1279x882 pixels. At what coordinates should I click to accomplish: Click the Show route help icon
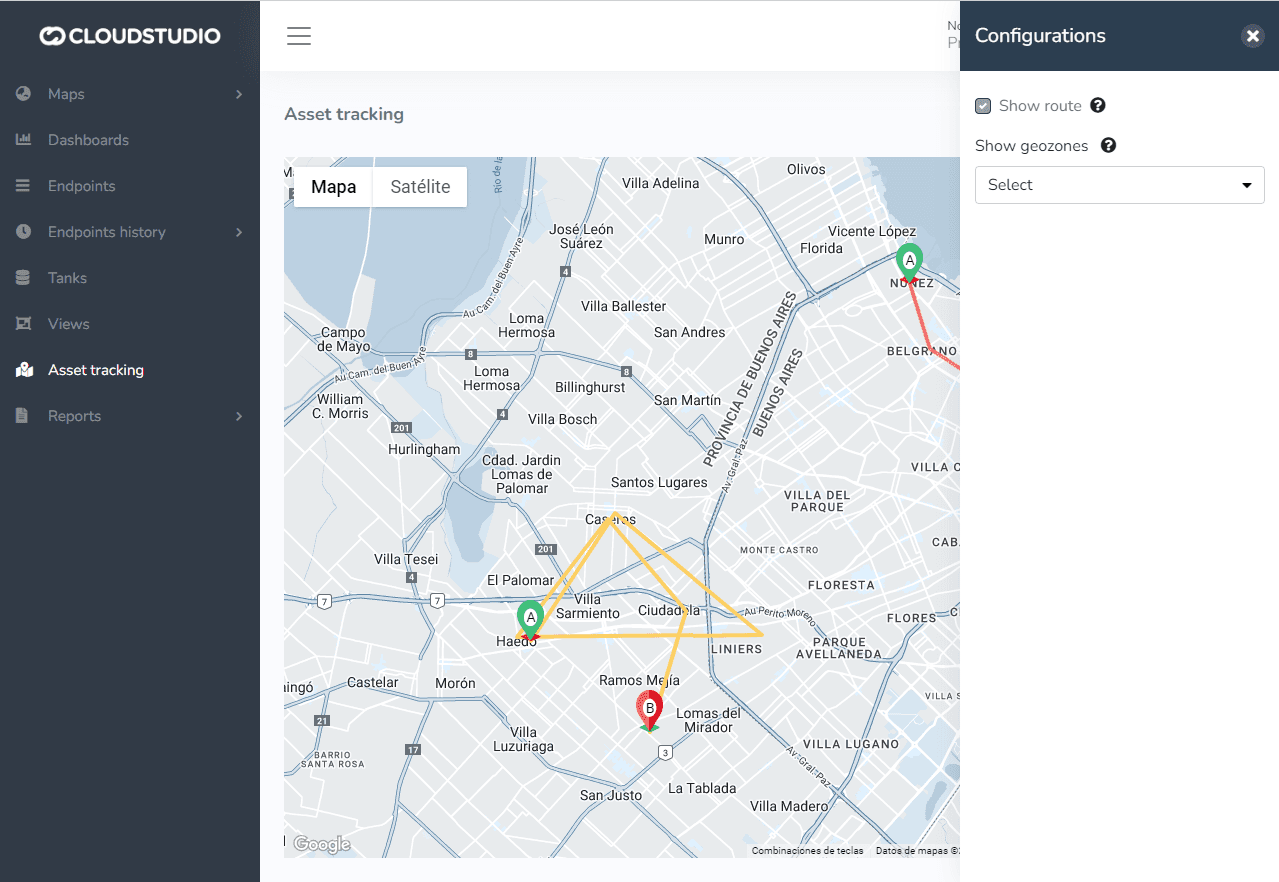click(x=1097, y=105)
